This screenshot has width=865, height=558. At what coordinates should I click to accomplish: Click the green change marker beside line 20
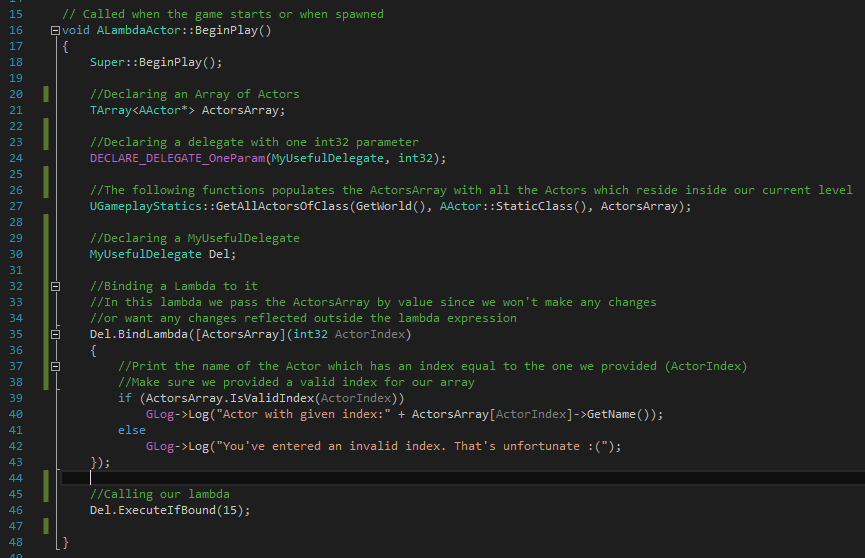(46, 94)
